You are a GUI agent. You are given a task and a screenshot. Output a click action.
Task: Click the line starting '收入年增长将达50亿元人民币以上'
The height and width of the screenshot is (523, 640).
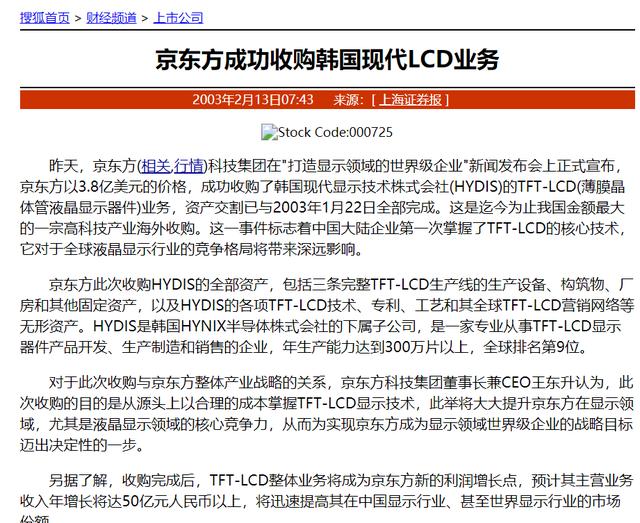[320, 501]
